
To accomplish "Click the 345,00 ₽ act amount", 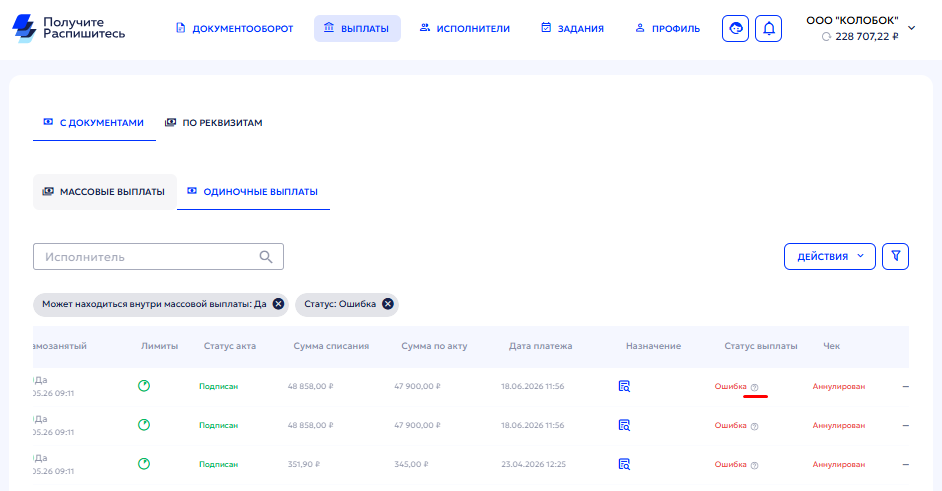I will click(411, 465).
